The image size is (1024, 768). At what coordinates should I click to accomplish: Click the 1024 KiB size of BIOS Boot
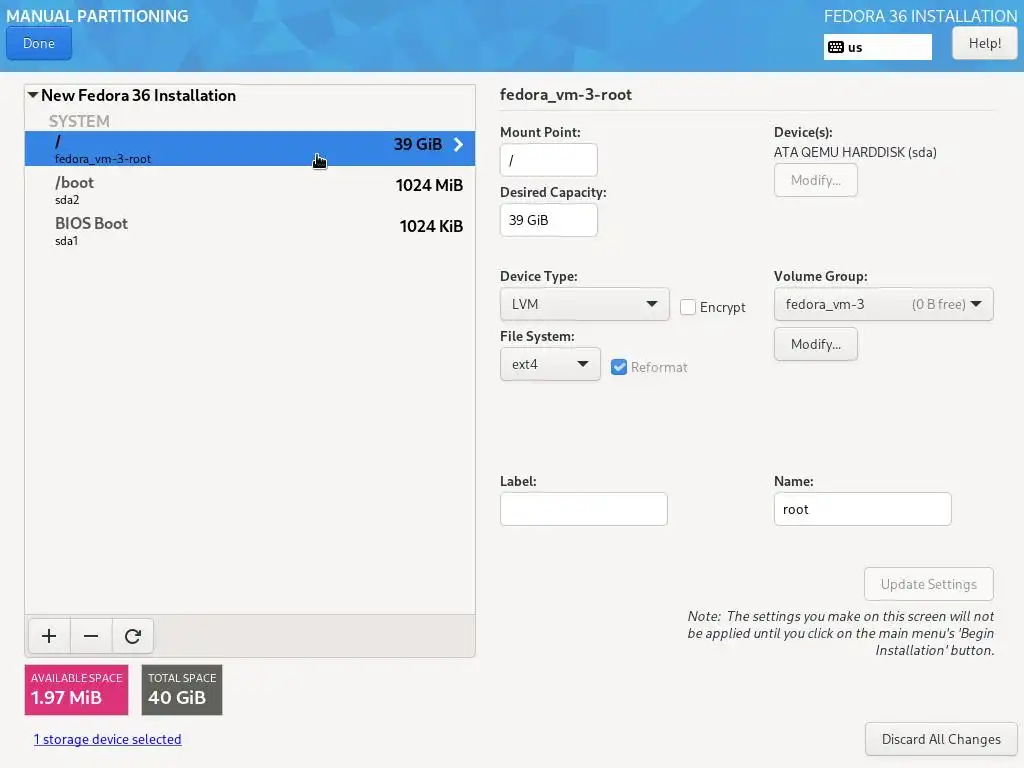point(431,227)
